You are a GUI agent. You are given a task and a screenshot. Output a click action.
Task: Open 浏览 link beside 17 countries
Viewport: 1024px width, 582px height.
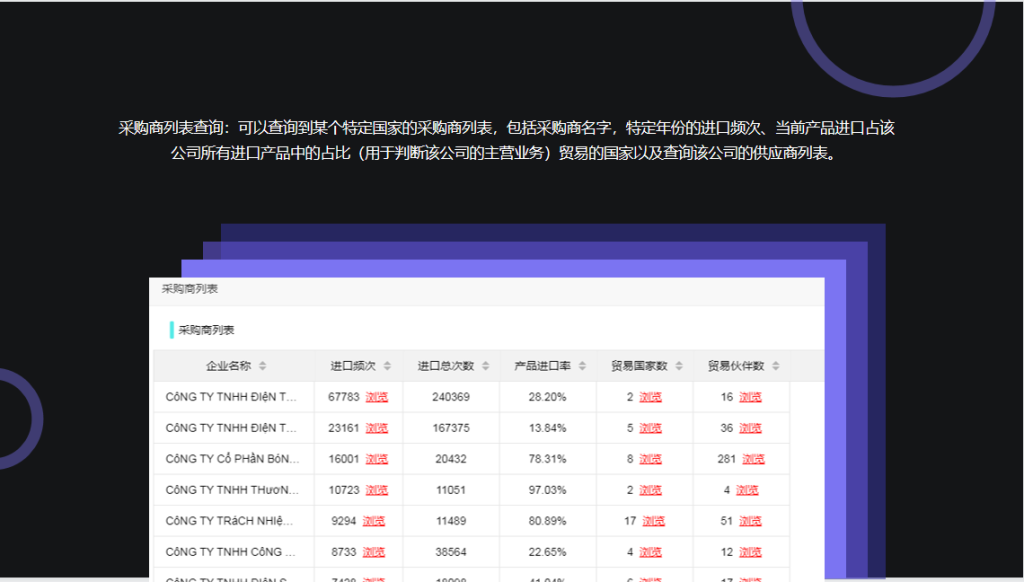click(653, 521)
